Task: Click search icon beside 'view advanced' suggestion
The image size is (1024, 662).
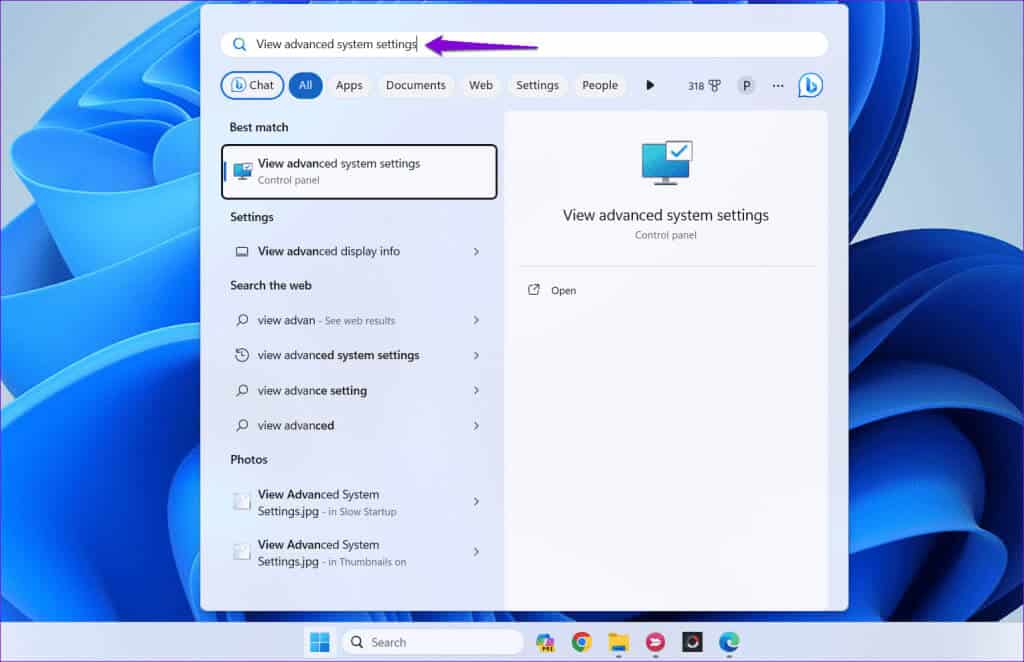Action: point(242,426)
